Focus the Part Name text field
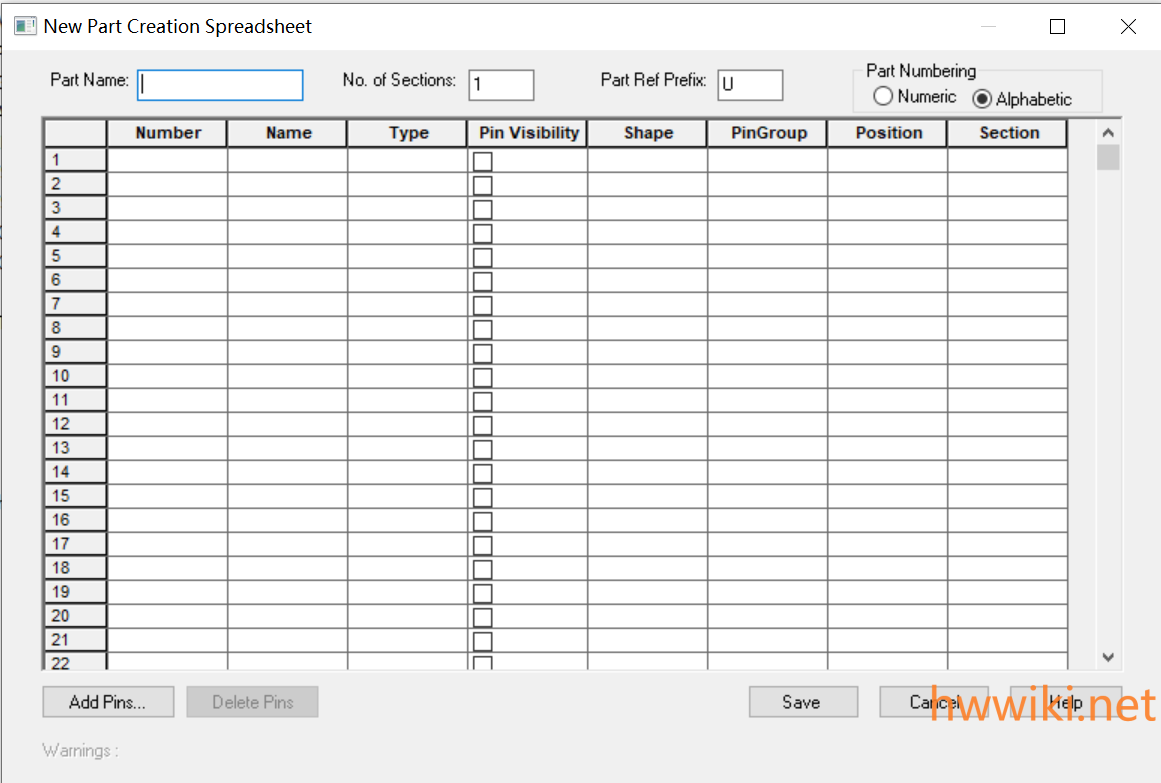This screenshot has width=1161, height=783. pos(220,85)
